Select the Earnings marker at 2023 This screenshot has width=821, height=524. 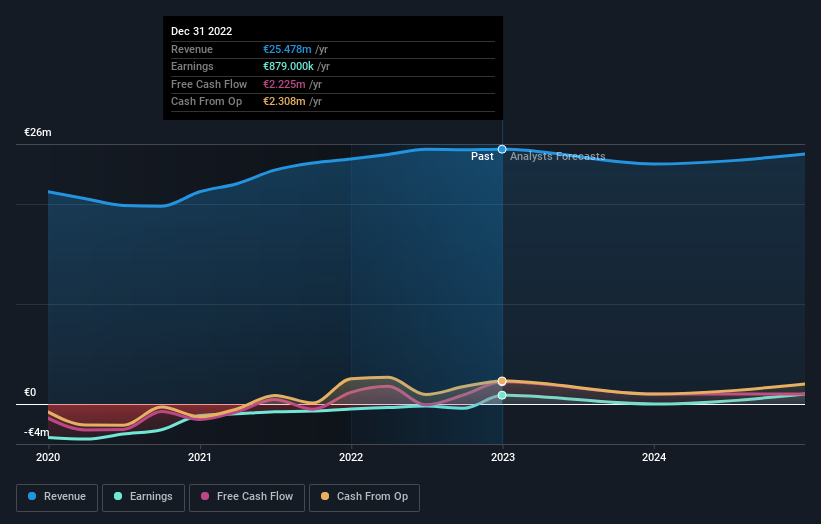(x=502, y=395)
